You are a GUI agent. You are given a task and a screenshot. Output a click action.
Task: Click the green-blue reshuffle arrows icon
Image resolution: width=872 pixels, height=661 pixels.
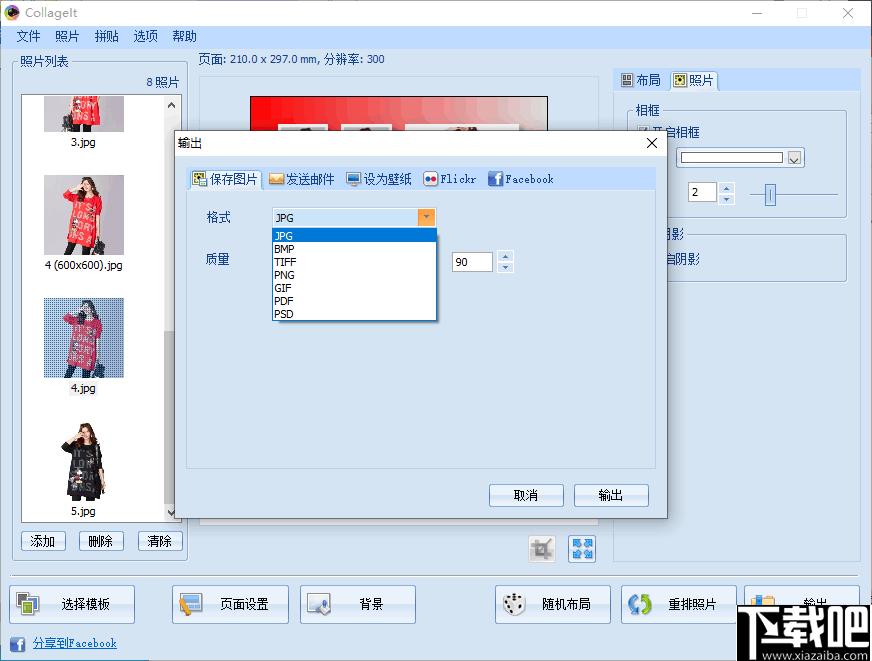pyautogui.click(x=640, y=604)
